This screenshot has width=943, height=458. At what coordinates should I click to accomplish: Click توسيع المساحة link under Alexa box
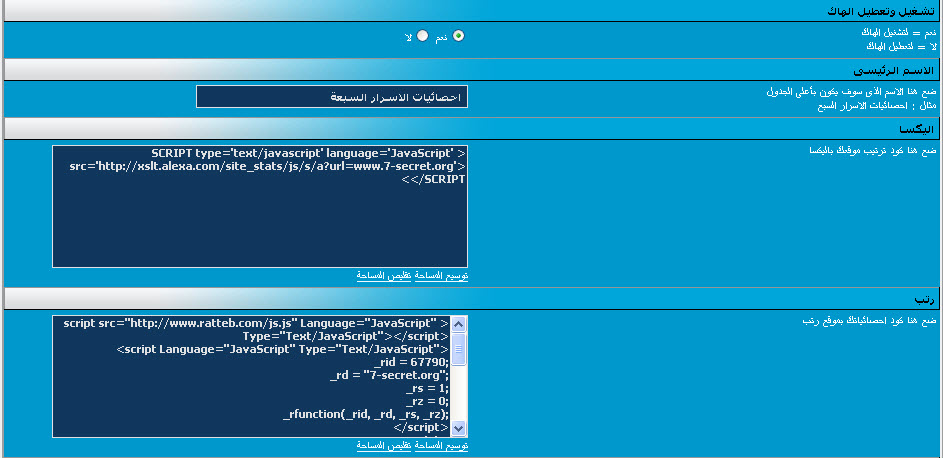[441, 275]
